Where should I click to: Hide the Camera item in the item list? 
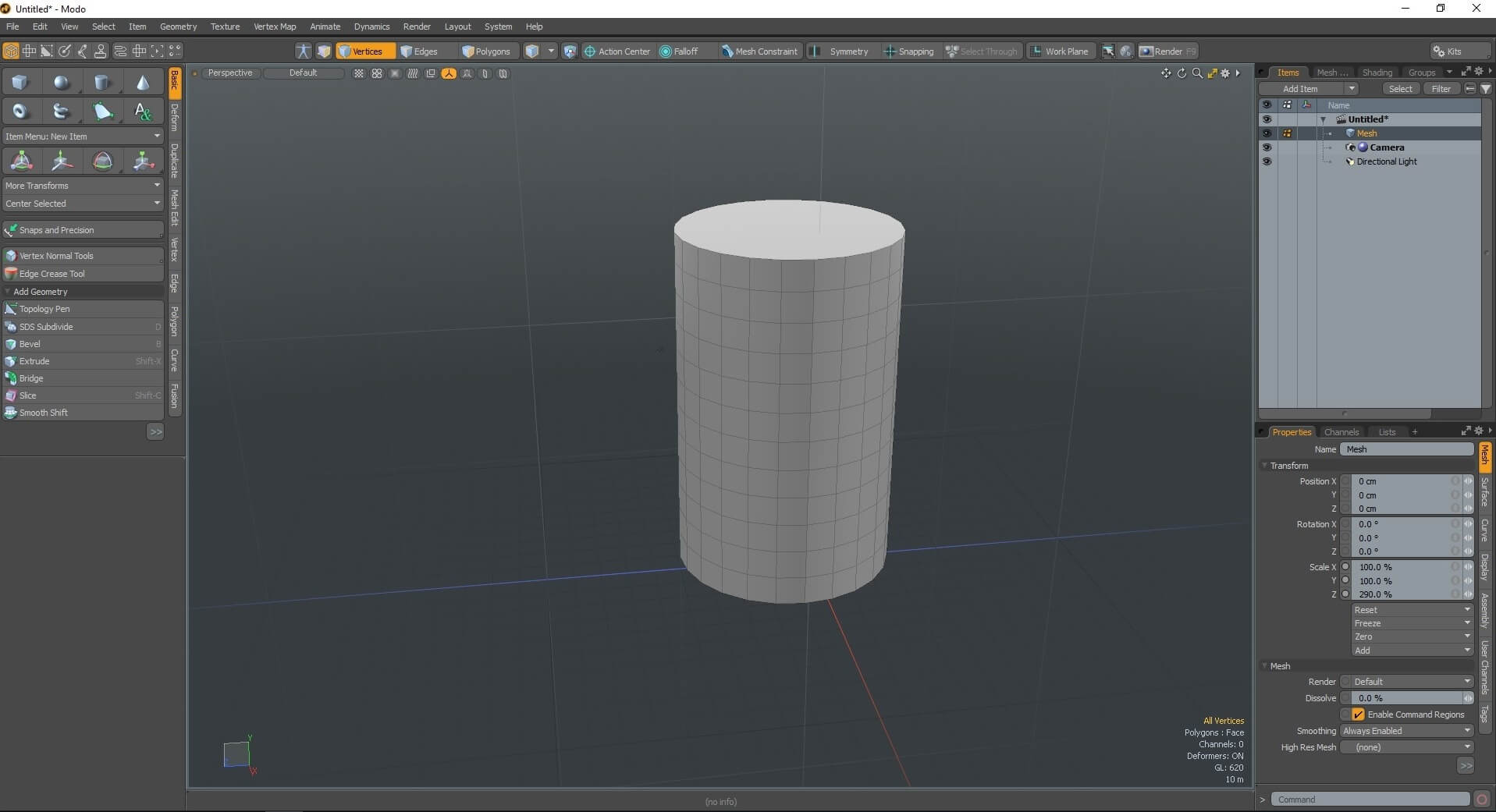pos(1267,147)
